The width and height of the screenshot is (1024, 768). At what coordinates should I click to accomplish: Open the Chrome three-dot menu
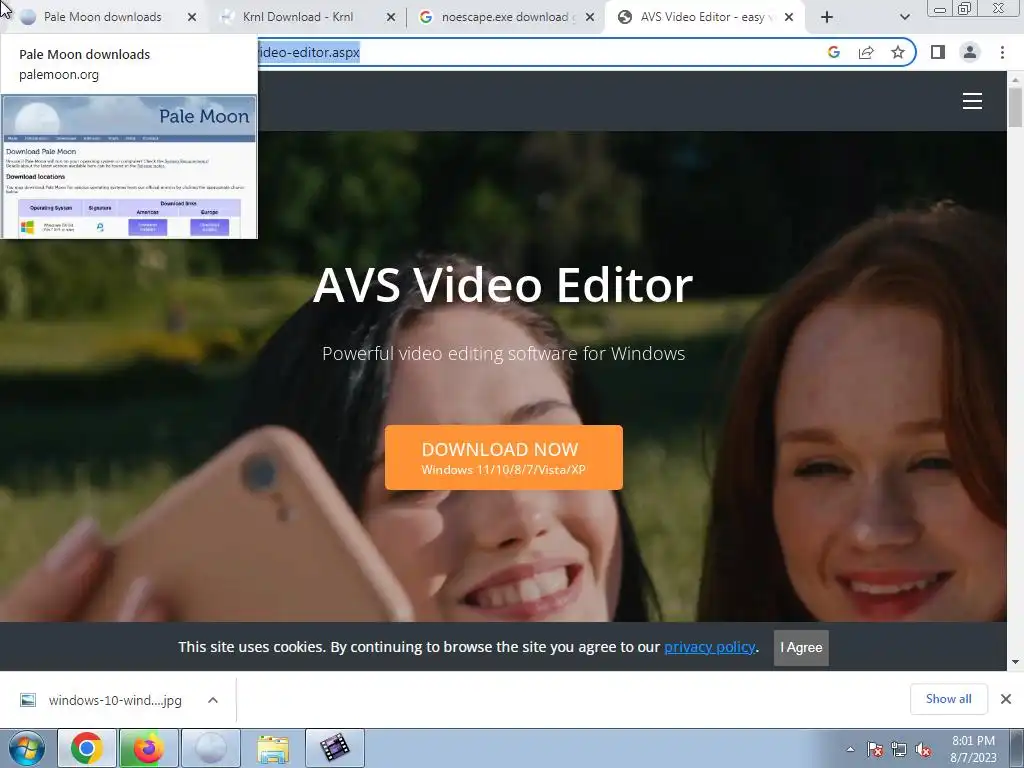(x=1002, y=52)
